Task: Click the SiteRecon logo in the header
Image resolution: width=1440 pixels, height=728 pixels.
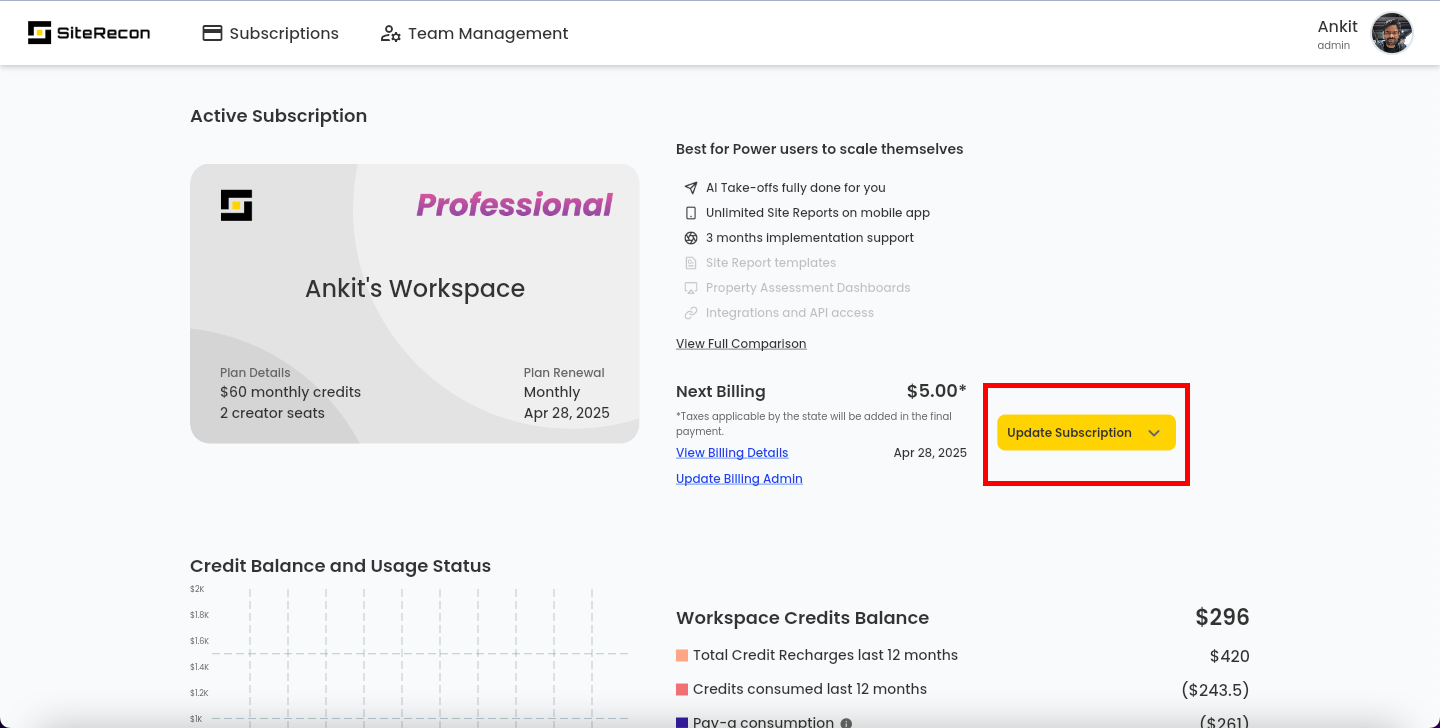Action: [89, 33]
